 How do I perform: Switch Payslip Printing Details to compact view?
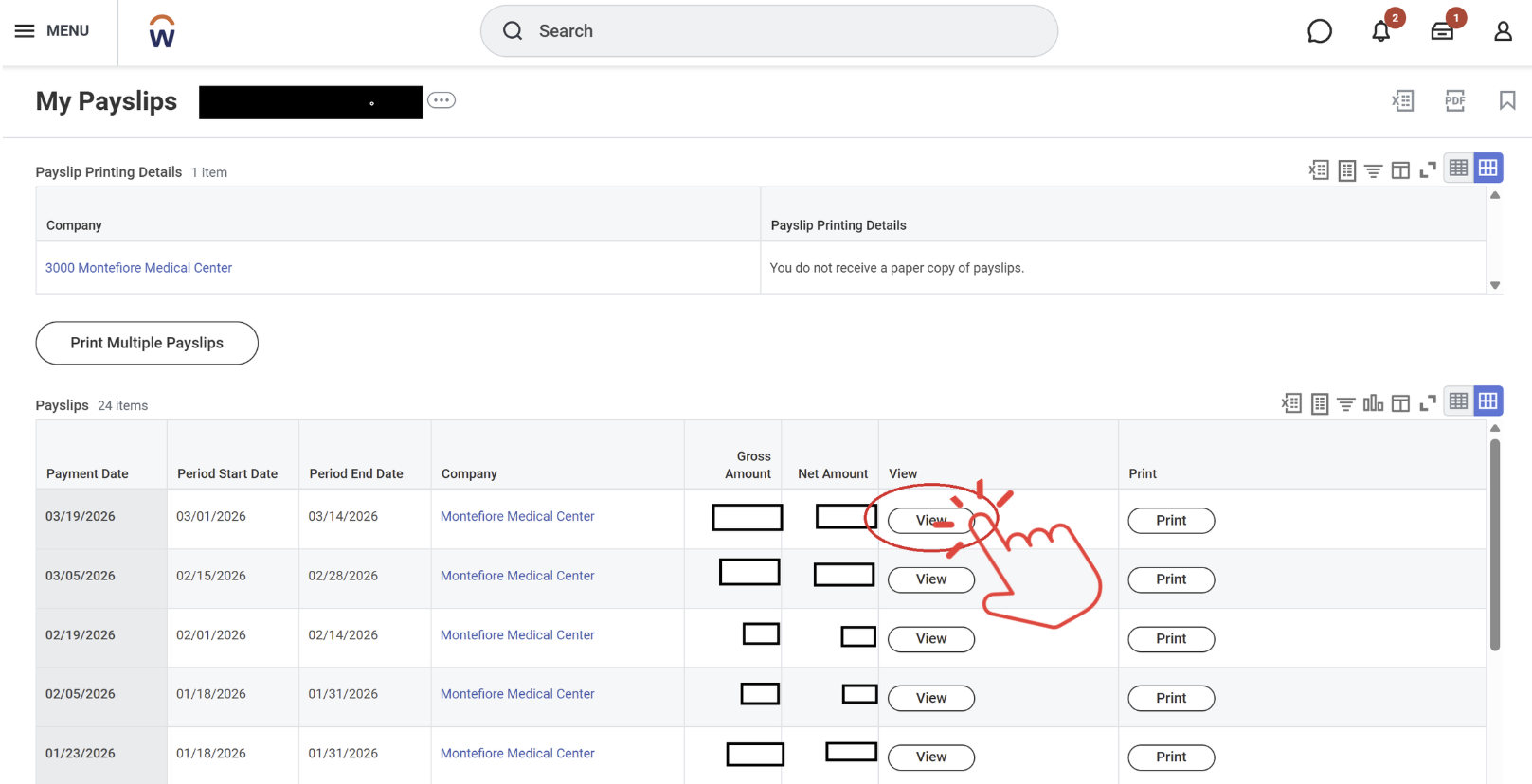[1459, 169]
